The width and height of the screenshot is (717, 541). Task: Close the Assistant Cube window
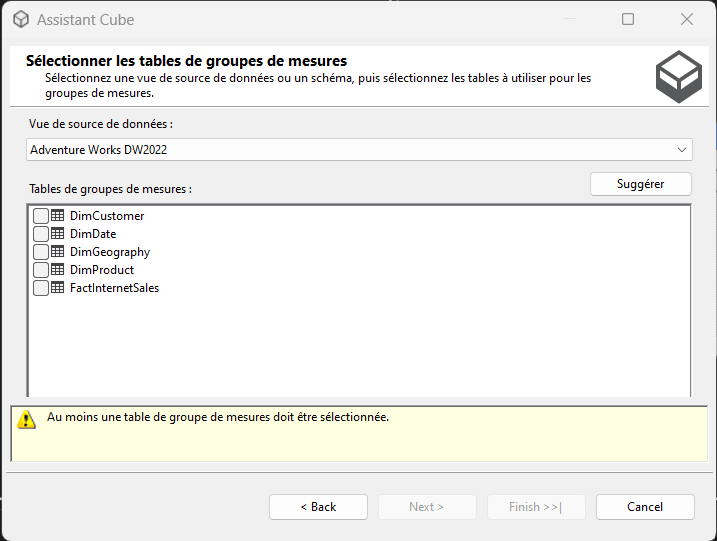click(687, 19)
